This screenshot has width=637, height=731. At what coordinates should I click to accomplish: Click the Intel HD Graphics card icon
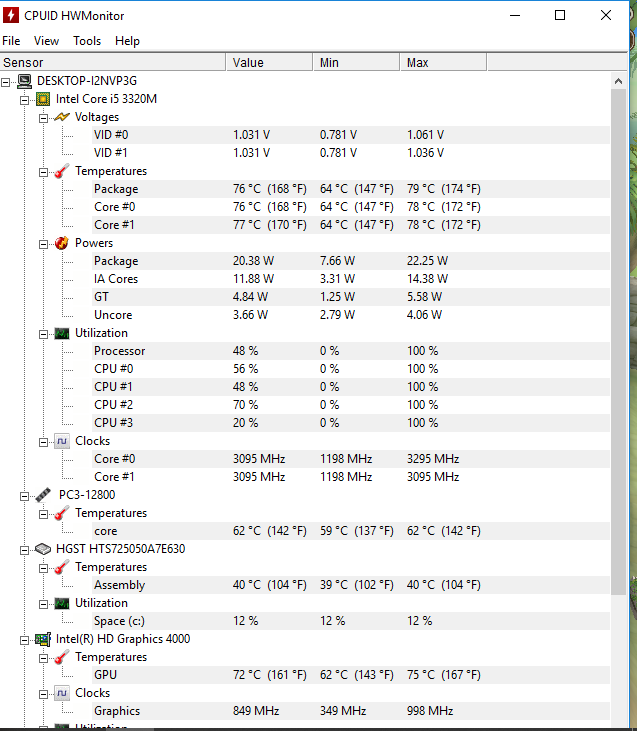pyautogui.click(x=43, y=639)
